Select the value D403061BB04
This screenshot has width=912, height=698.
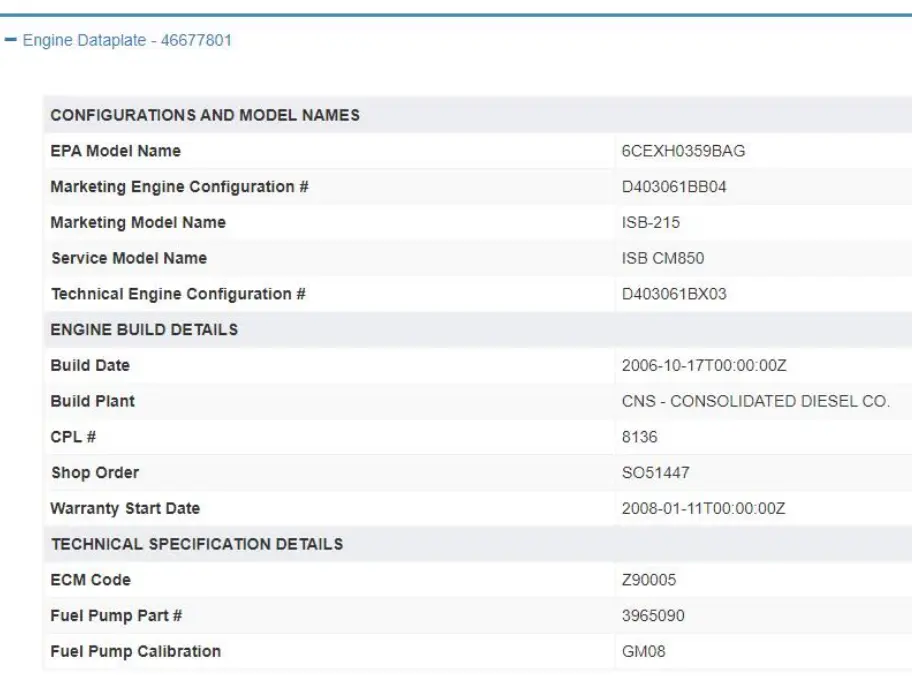tap(674, 187)
